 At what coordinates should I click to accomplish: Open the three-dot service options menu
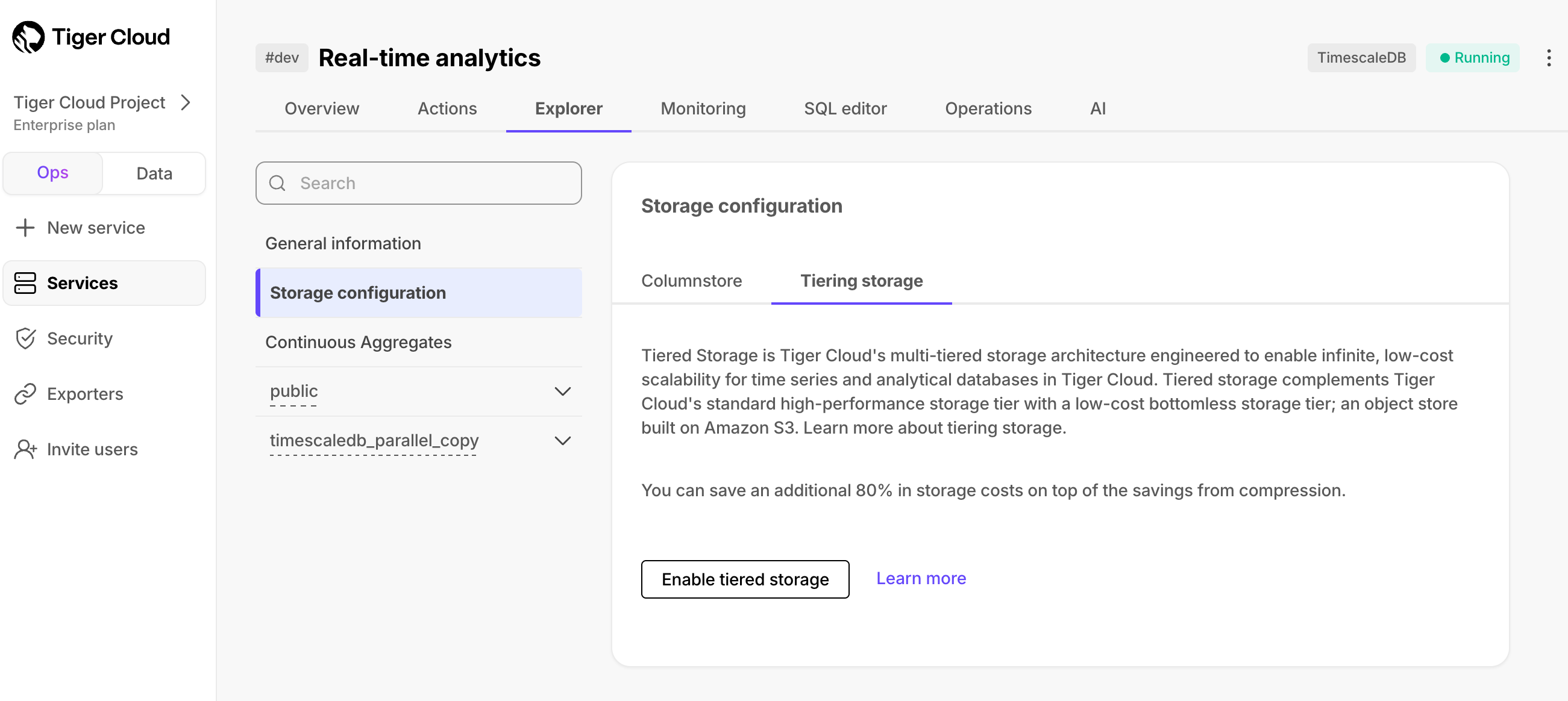[1549, 58]
